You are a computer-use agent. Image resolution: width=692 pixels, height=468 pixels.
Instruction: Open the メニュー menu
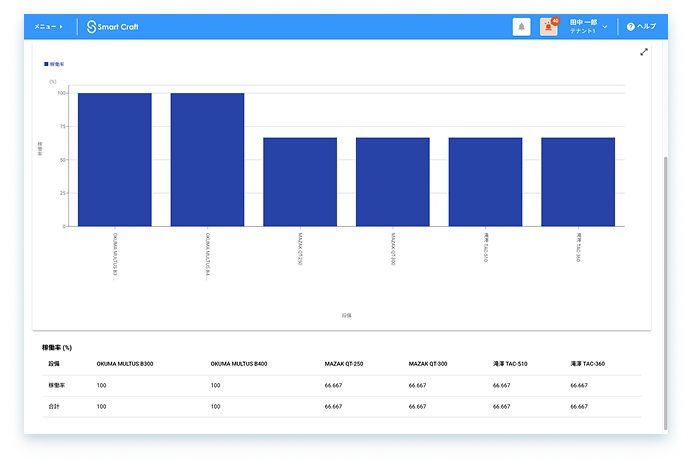point(49,27)
